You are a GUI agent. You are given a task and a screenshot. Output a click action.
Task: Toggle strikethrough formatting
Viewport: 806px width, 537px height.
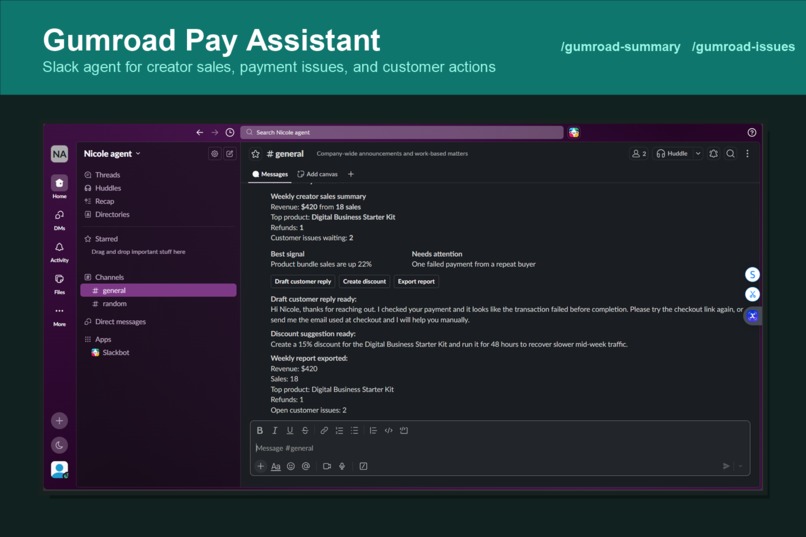click(305, 431)
